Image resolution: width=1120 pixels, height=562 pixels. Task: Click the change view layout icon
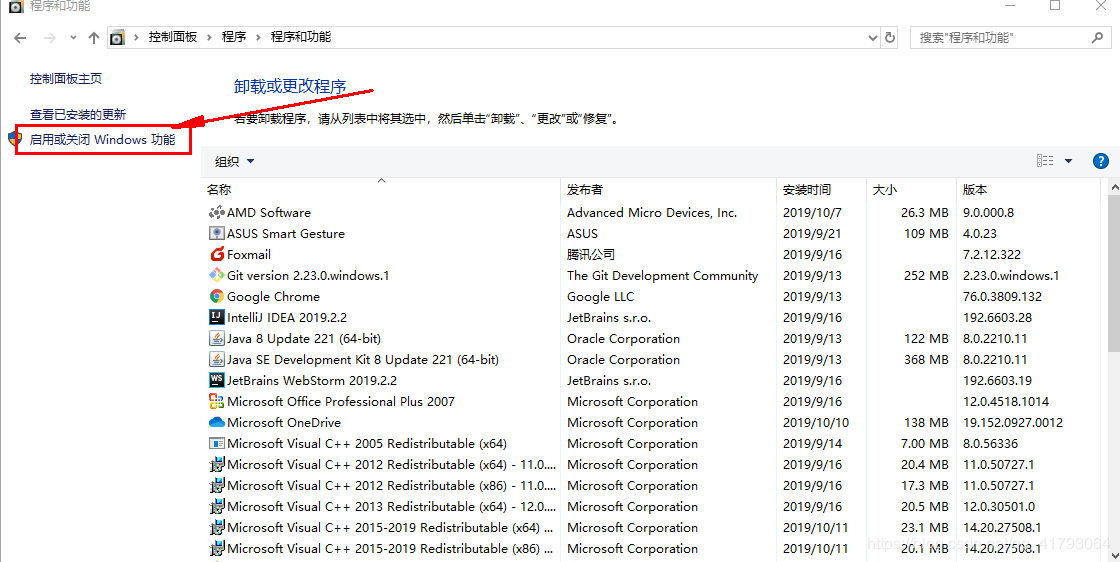1045,161
